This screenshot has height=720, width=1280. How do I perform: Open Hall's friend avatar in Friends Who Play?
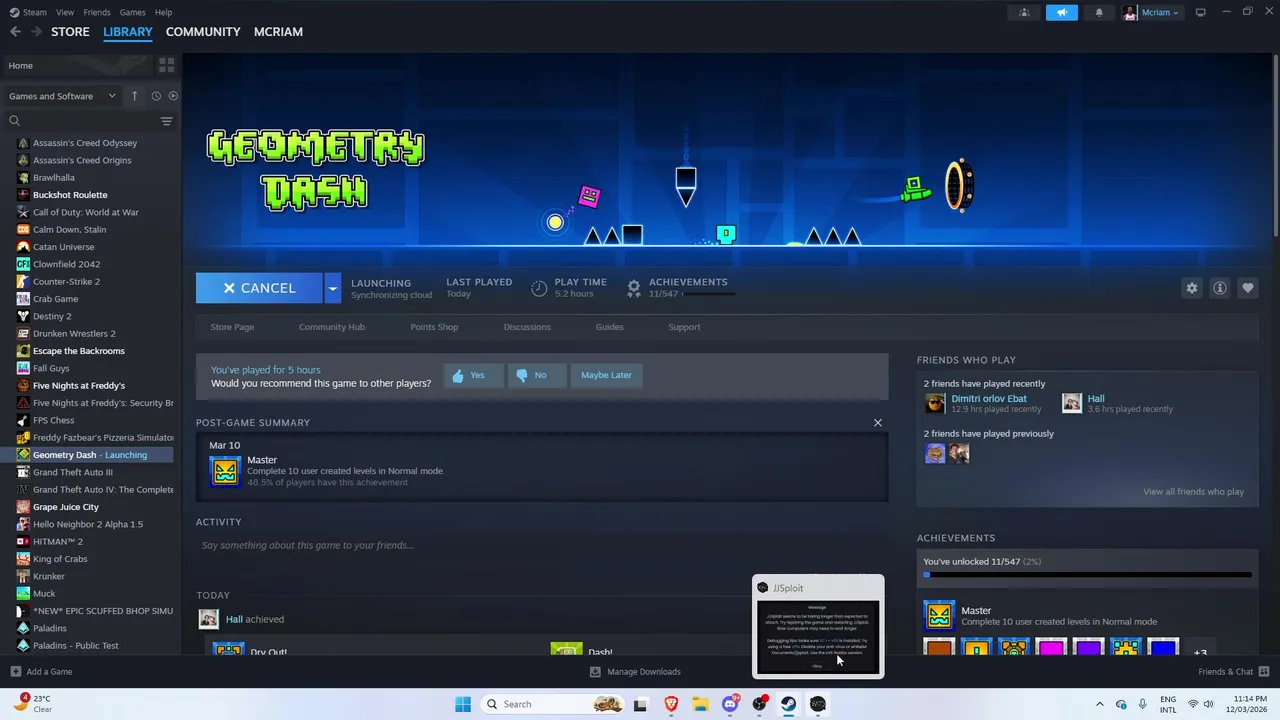[1072, 403]
